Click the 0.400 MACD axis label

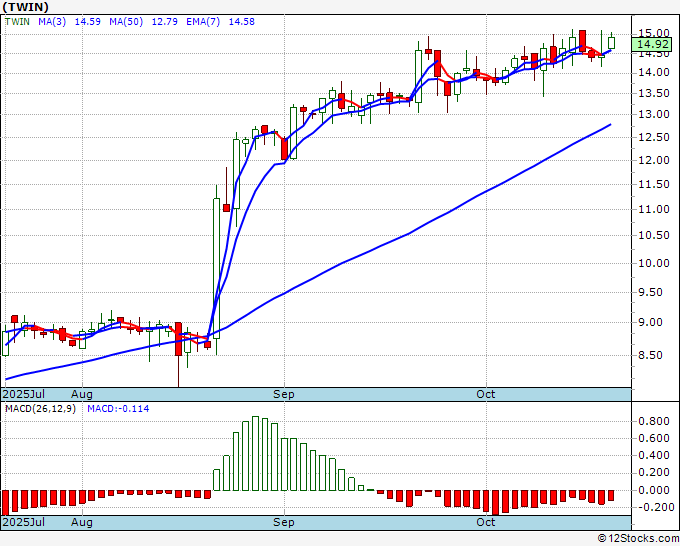point(654,455)
